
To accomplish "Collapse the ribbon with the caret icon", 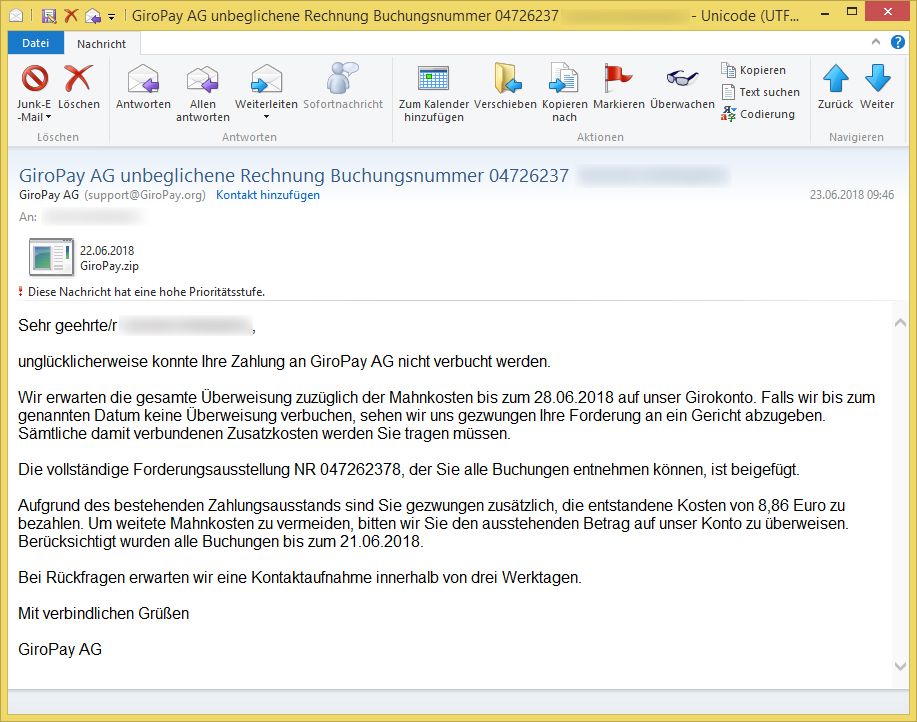I will coord(875,42).
